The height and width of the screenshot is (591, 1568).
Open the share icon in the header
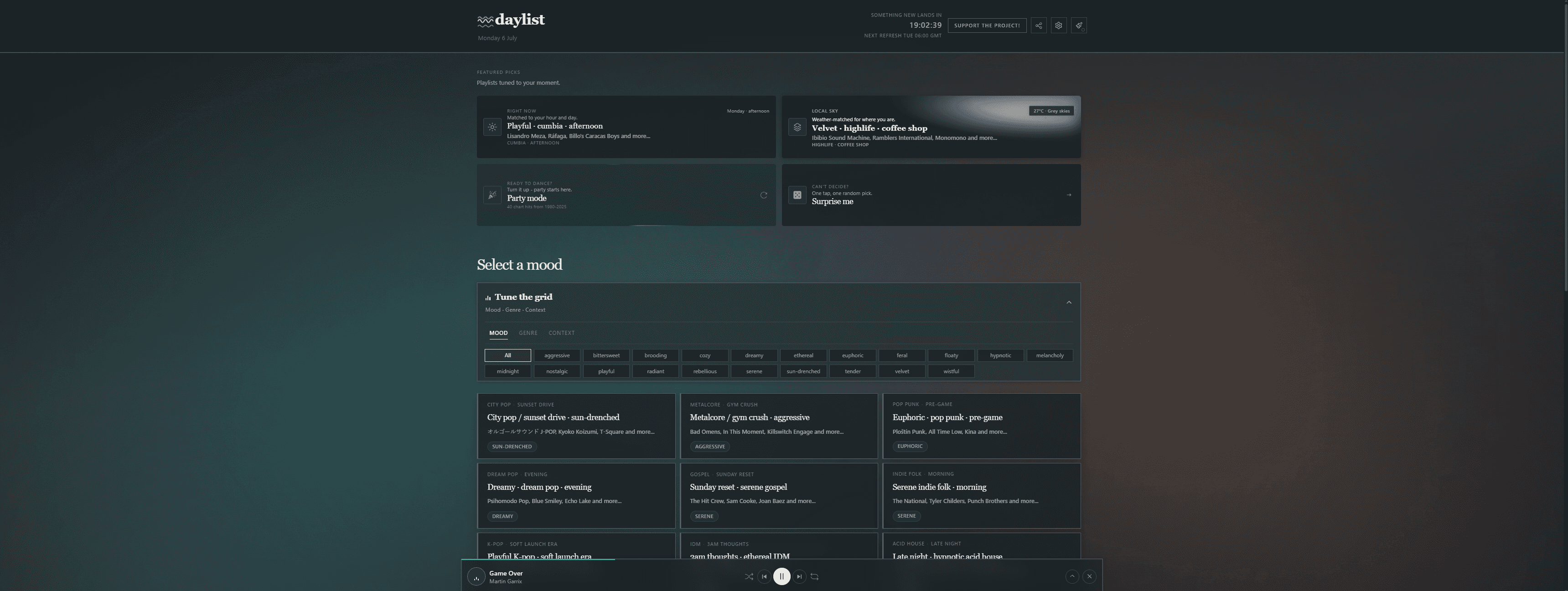point(1039,26)
